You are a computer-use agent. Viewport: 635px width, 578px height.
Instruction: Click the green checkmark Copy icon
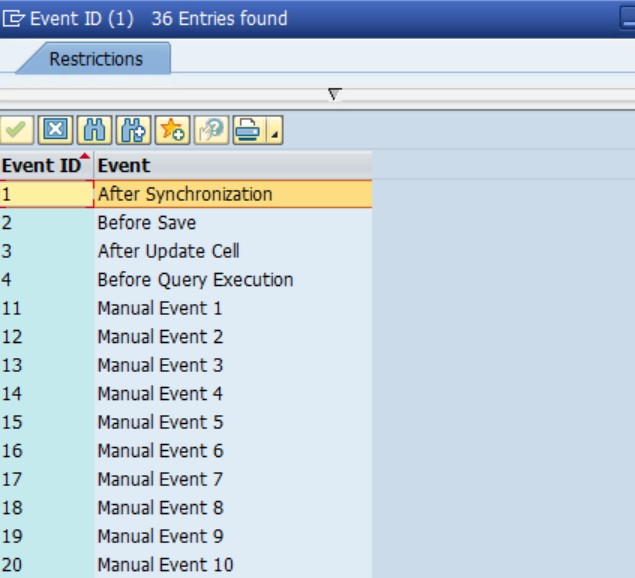[17, 129]
